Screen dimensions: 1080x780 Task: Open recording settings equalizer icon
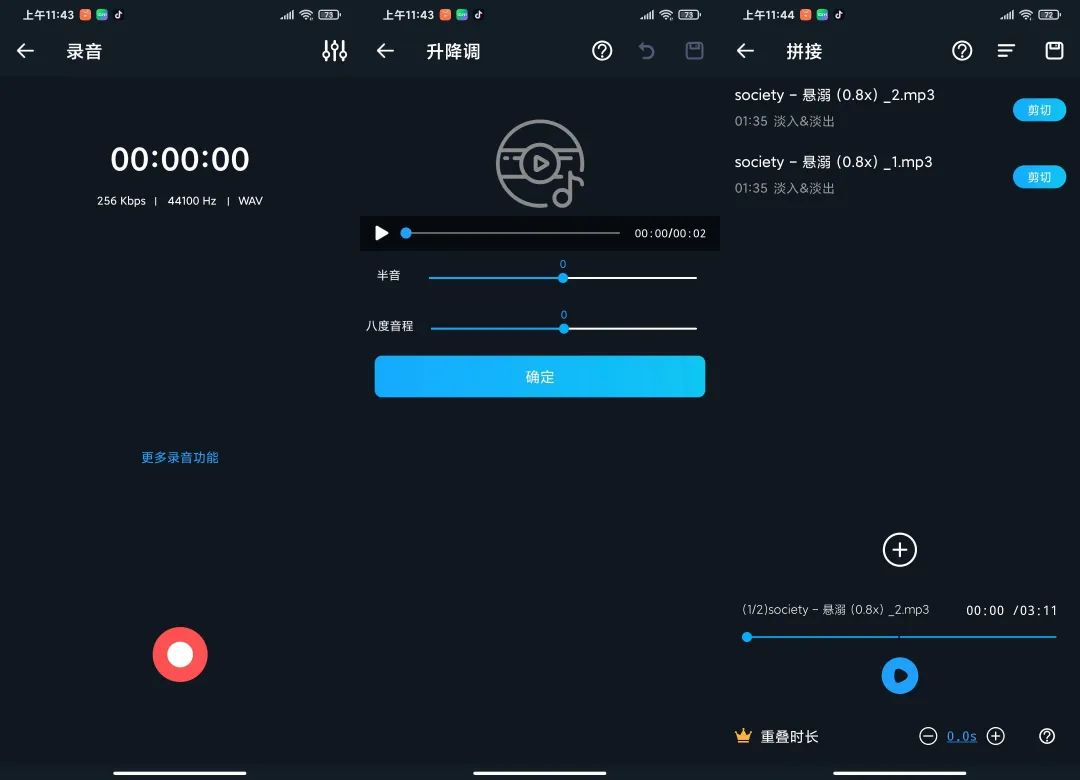[x=335, y=51]
